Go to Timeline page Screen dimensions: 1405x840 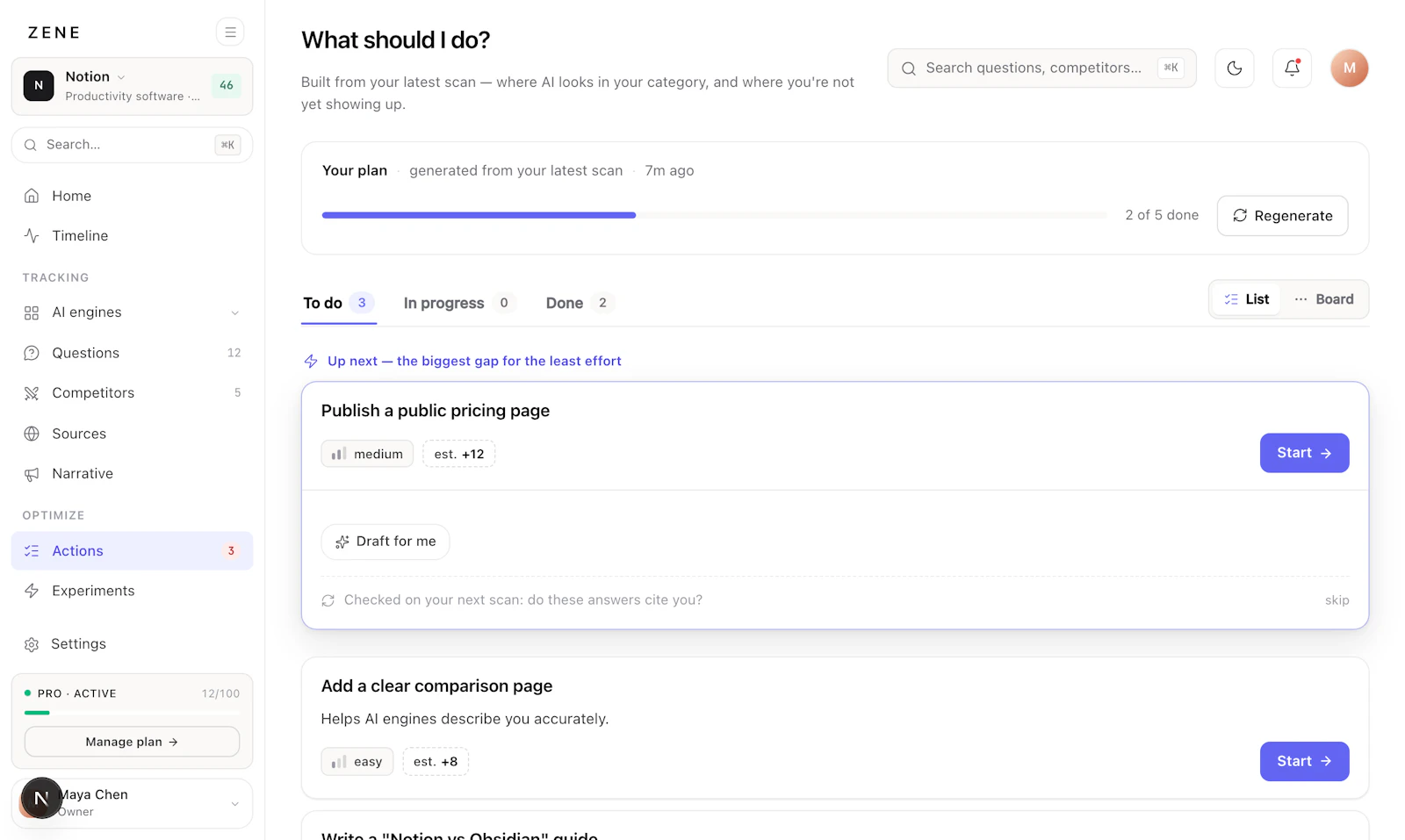[132, 235]
